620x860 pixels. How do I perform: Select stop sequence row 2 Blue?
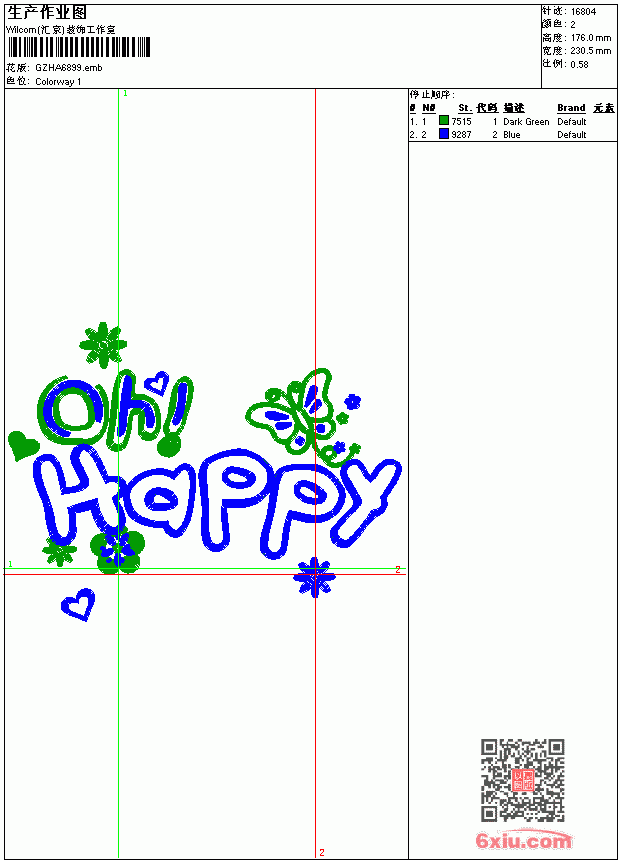pyautogui.click(x=512, y=134)
